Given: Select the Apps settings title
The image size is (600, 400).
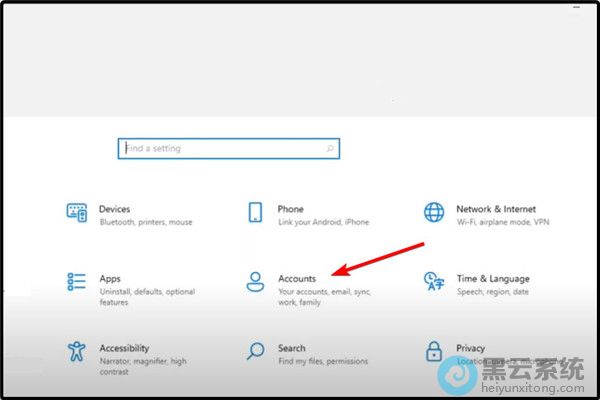Looking at the screenshot, I should pyautogui.click(x=110, y=279).
